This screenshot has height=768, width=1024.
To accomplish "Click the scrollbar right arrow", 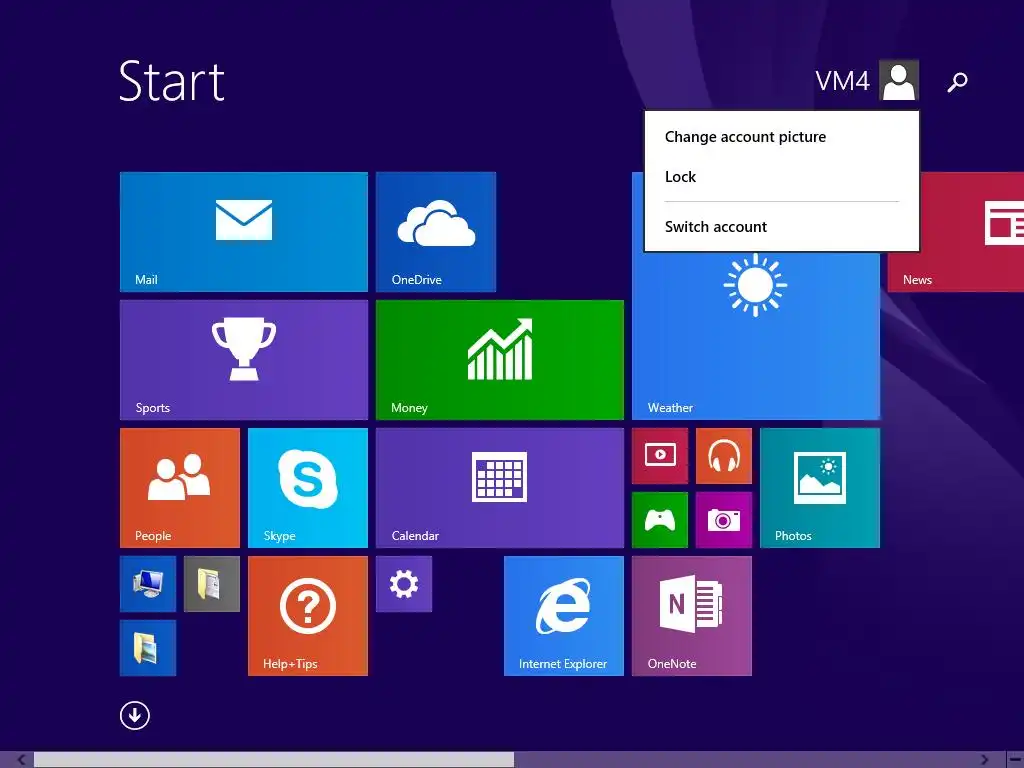I will [984, 760].
